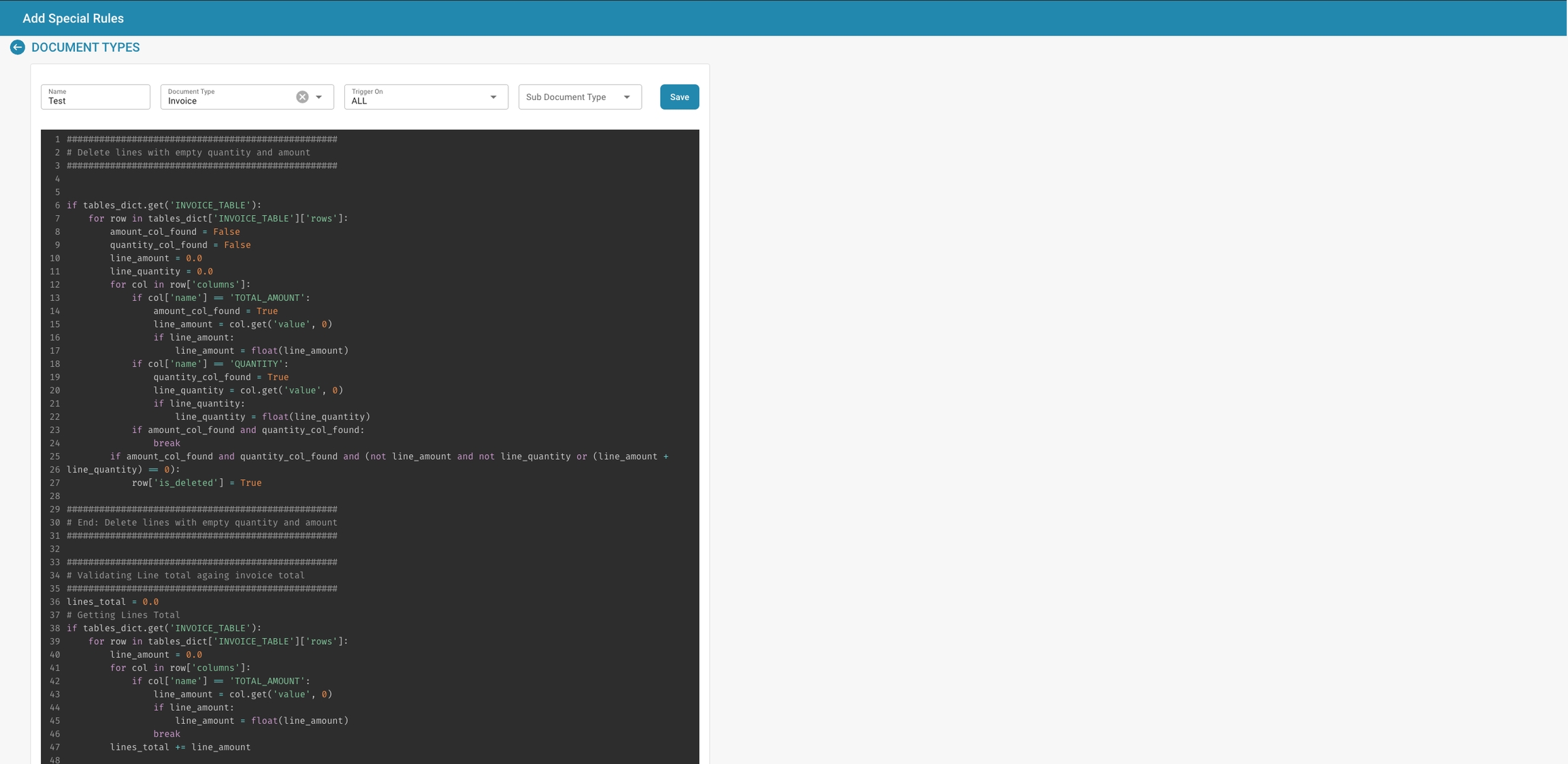The image size is (1568, 764).
Task: Click the lines_total += line_amount line
Action: [180, 747]
